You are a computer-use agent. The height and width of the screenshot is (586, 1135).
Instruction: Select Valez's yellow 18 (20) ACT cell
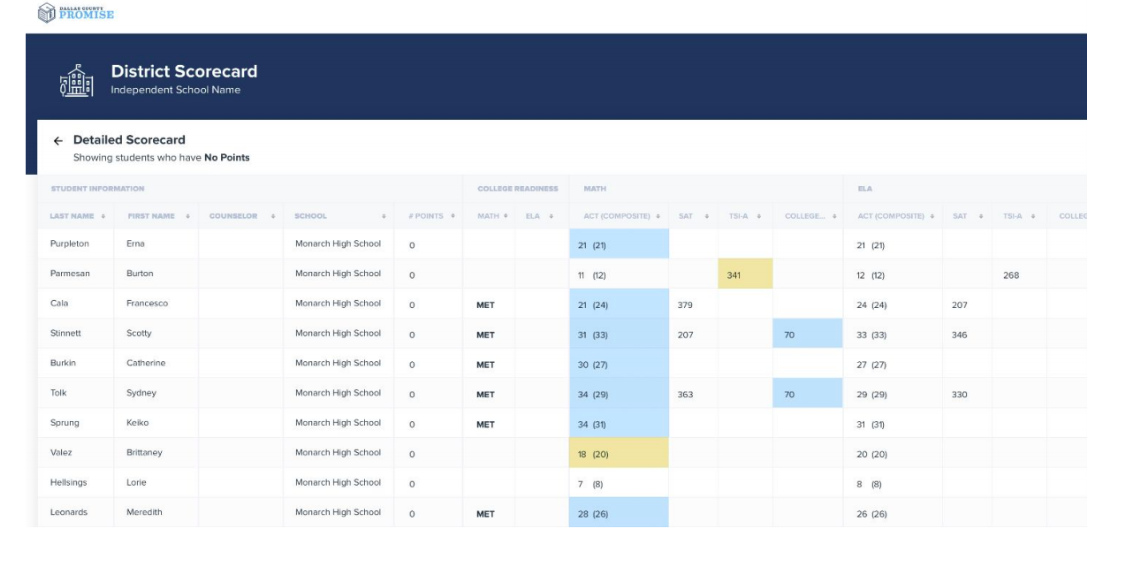(619, 454)
